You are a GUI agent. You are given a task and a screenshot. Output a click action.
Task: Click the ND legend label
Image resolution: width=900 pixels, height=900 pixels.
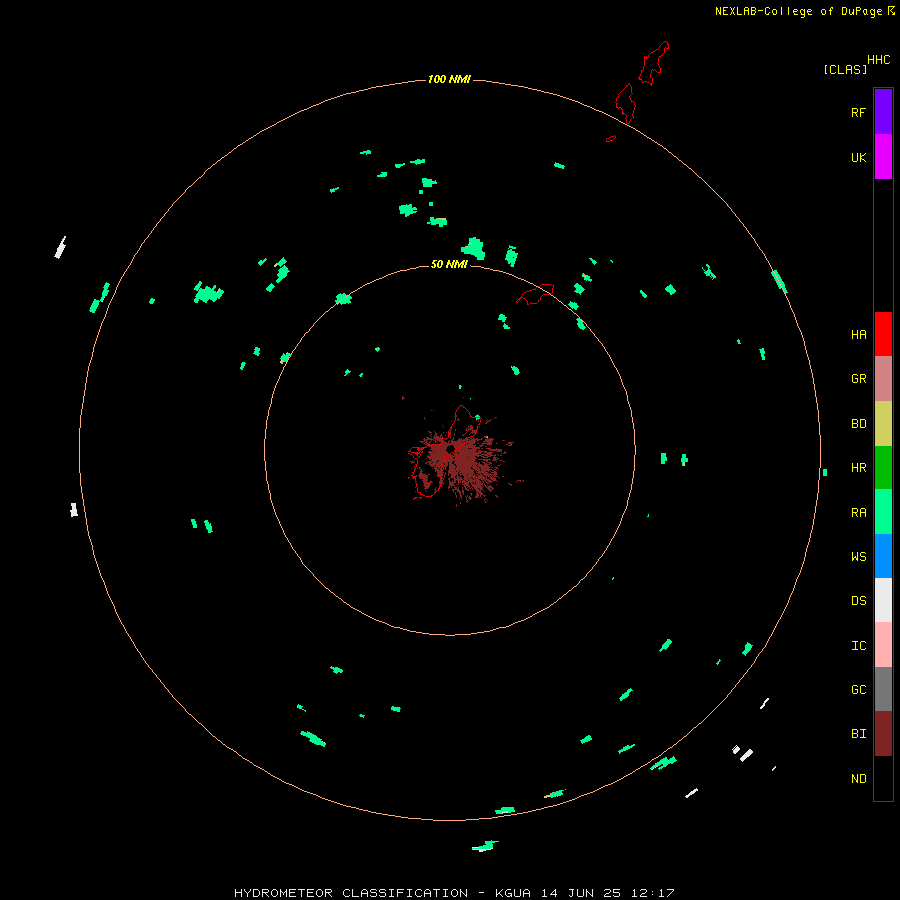858,779
